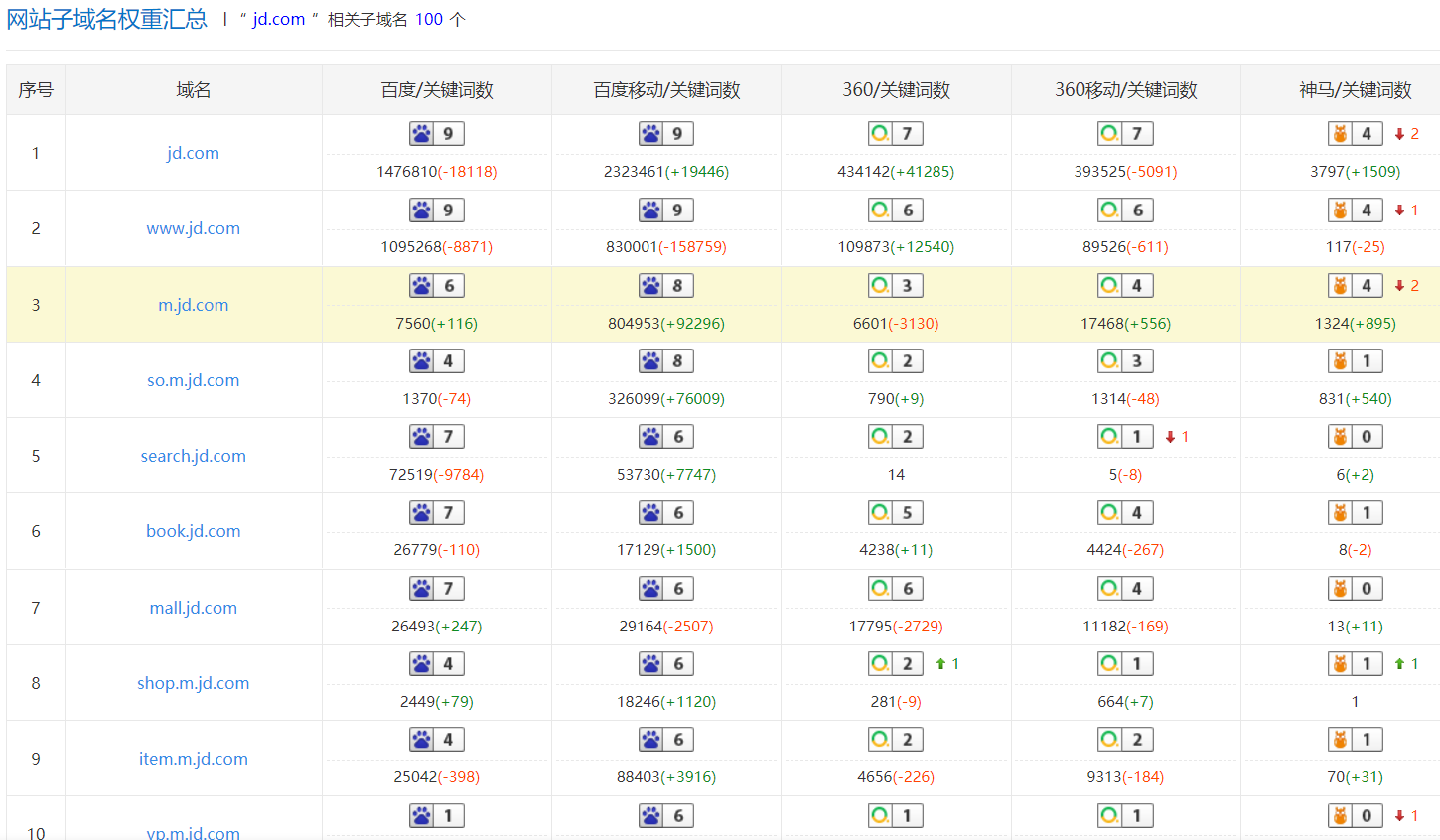This screenshot has height=840, width=1440.
Task: Click 360 mobile badge 3 for so.m.jd.com
Action: click(1125, 361)
